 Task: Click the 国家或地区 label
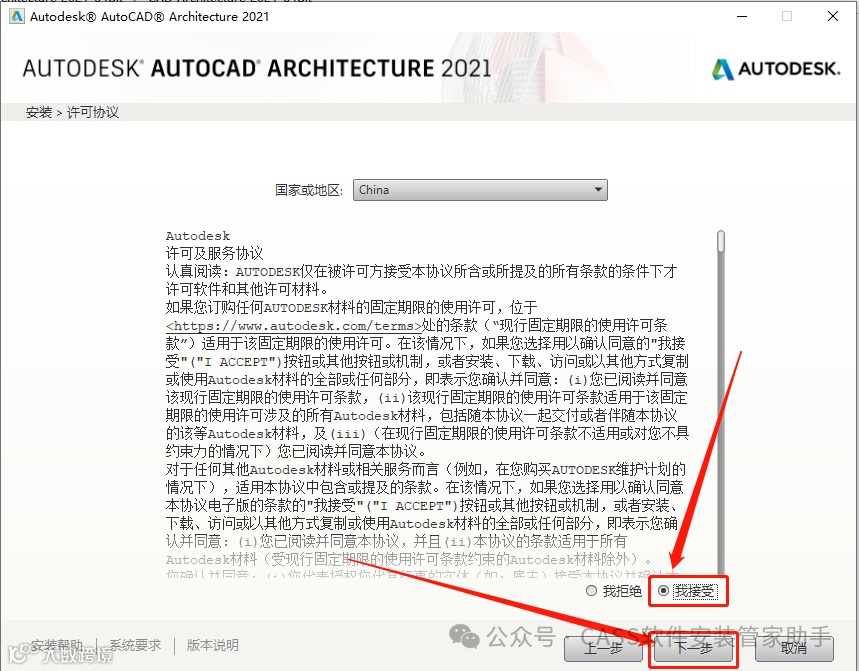[309, 190]
